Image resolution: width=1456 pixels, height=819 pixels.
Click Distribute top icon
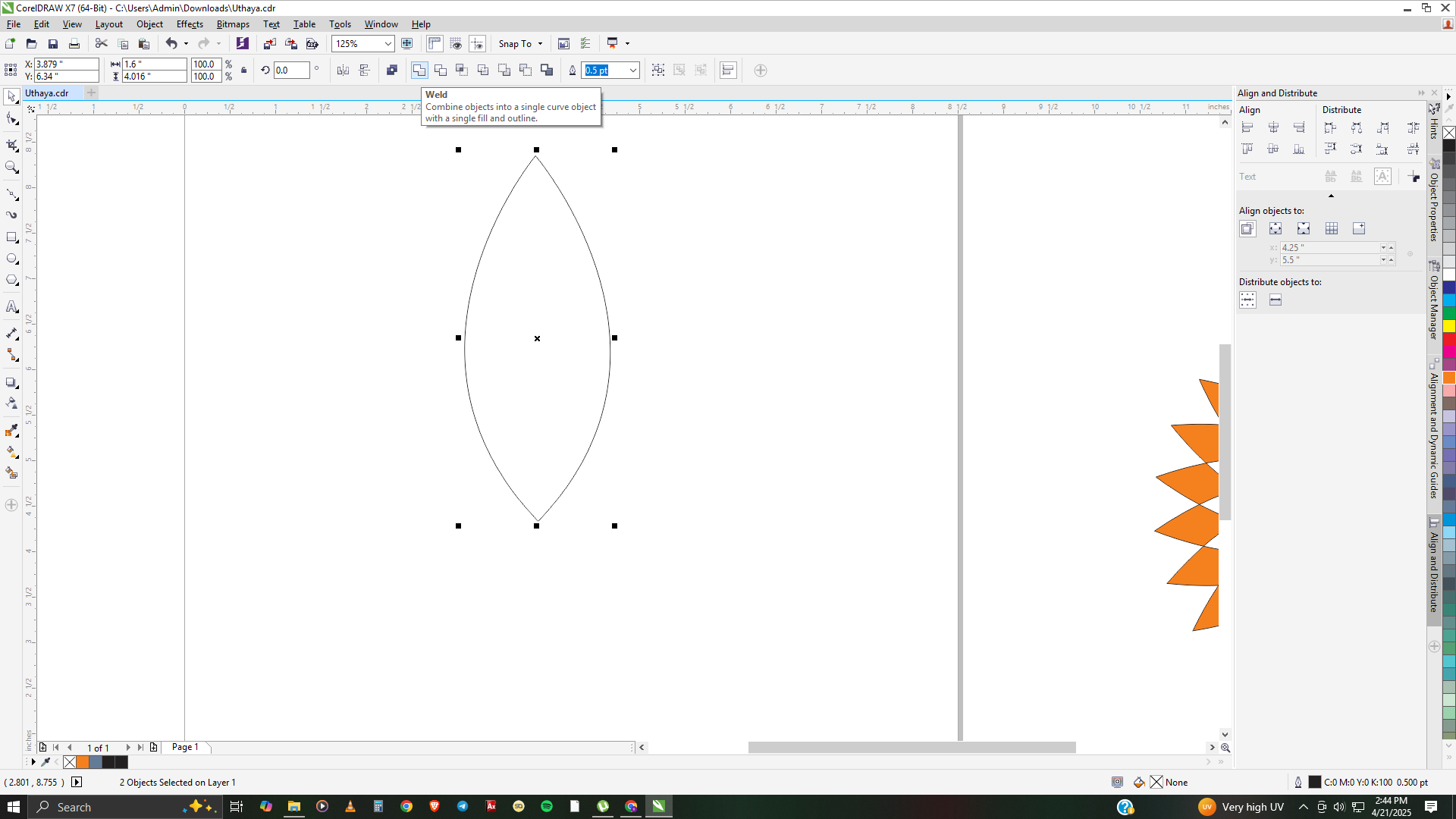coord(1331,149)
